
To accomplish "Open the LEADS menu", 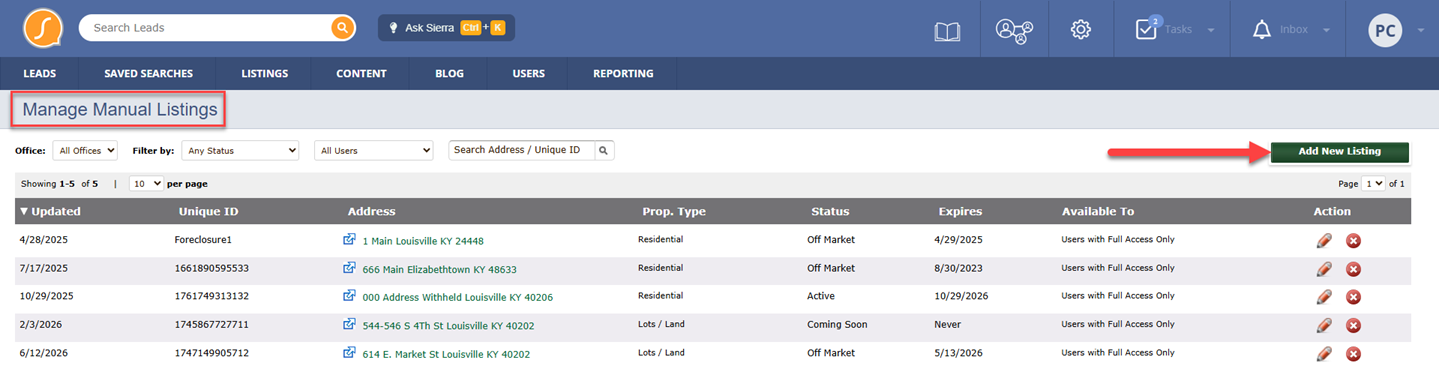I will point(40,73).
